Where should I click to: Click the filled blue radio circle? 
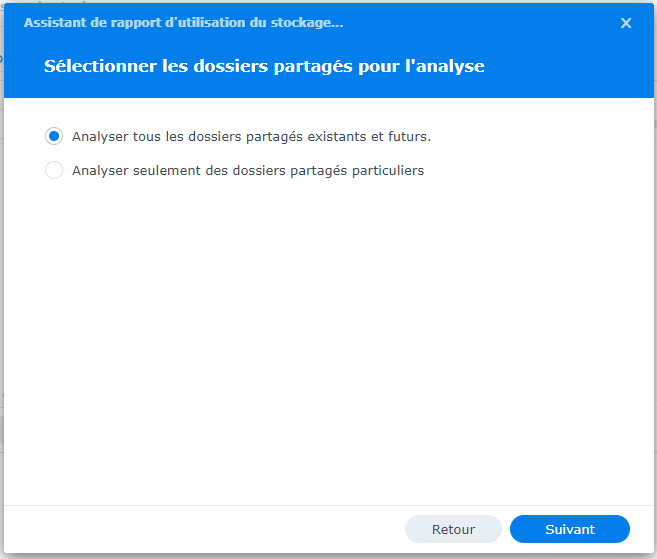pos(54,136)
